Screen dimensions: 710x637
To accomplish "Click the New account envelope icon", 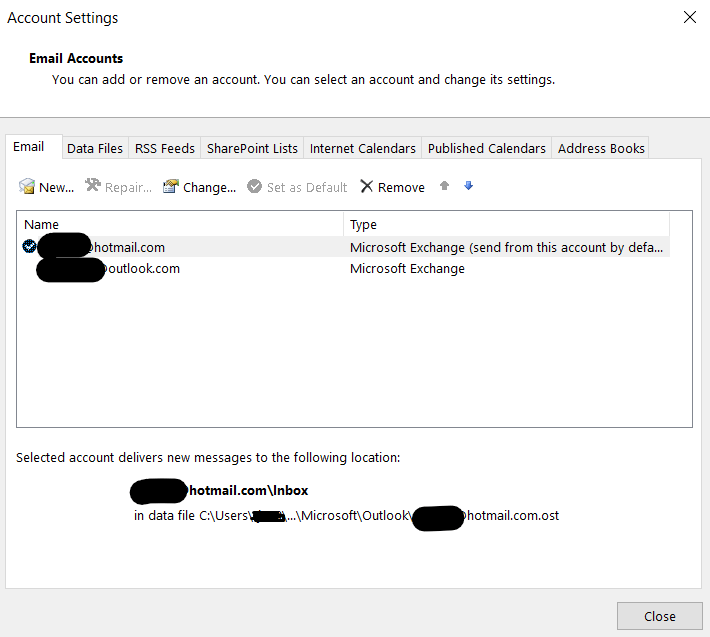I will click(x=27, y=186).
